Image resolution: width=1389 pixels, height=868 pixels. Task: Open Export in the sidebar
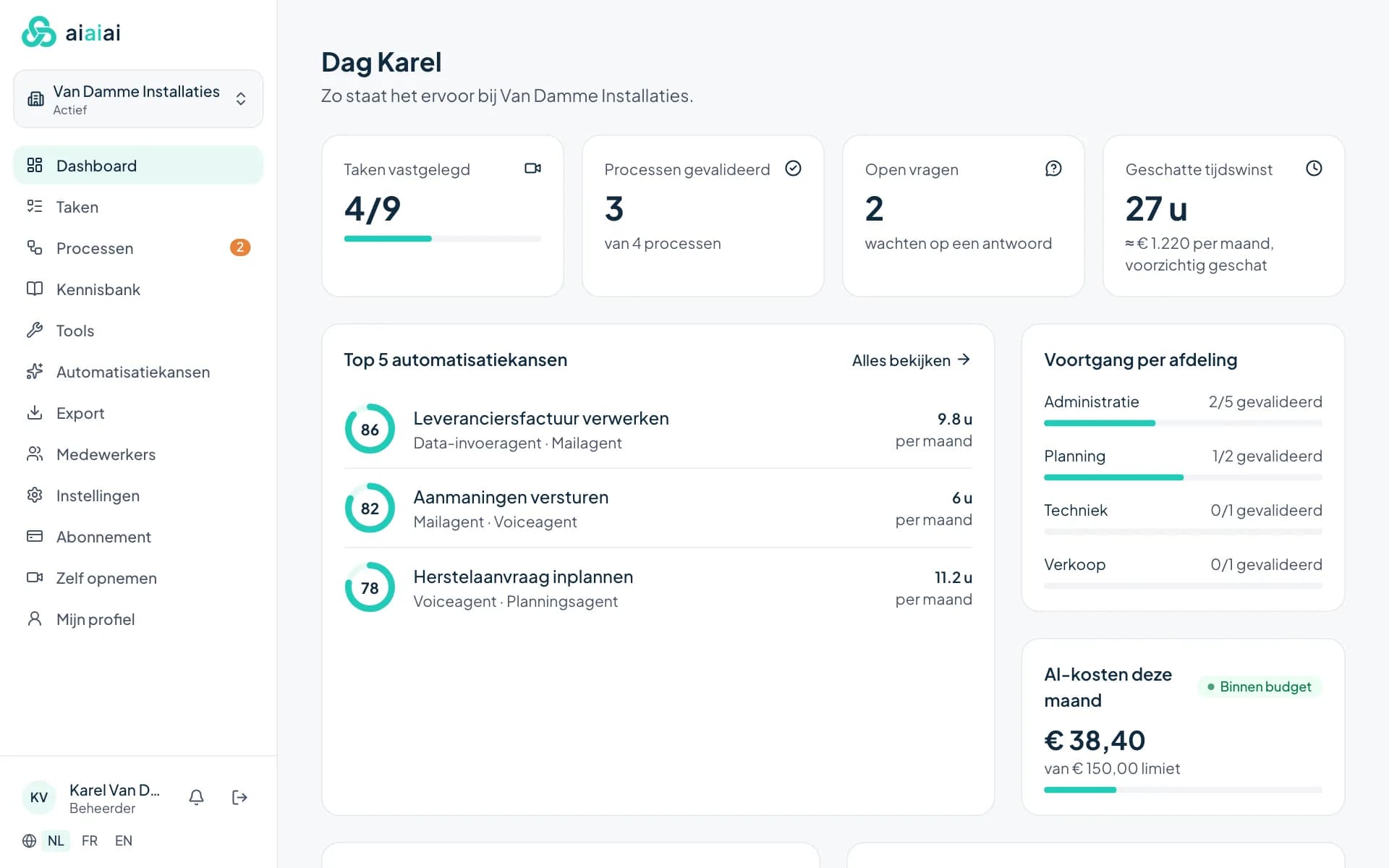[138, 413]
